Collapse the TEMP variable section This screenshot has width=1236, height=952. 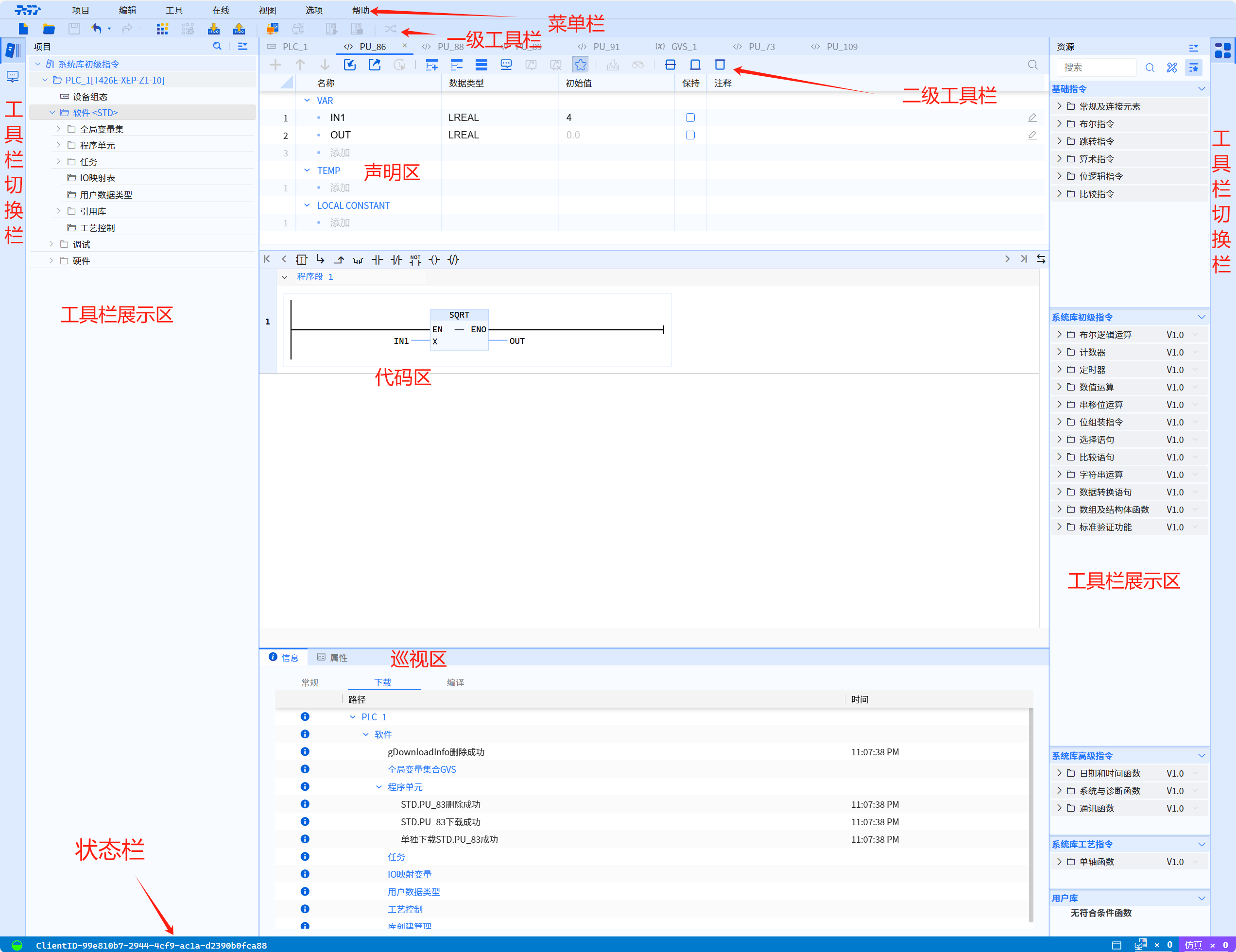click(x=307, y=170)
